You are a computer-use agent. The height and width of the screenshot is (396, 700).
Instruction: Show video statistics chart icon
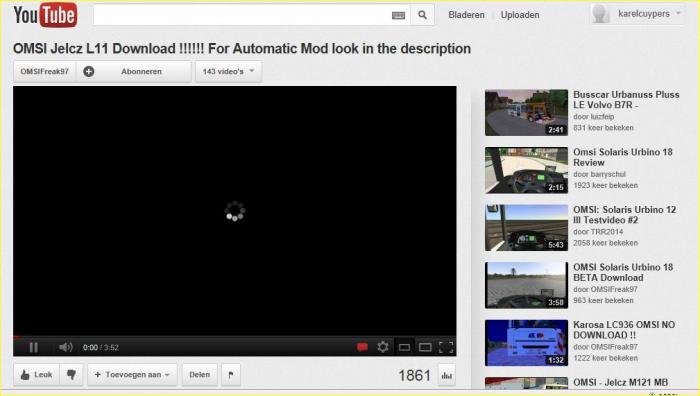446,375
